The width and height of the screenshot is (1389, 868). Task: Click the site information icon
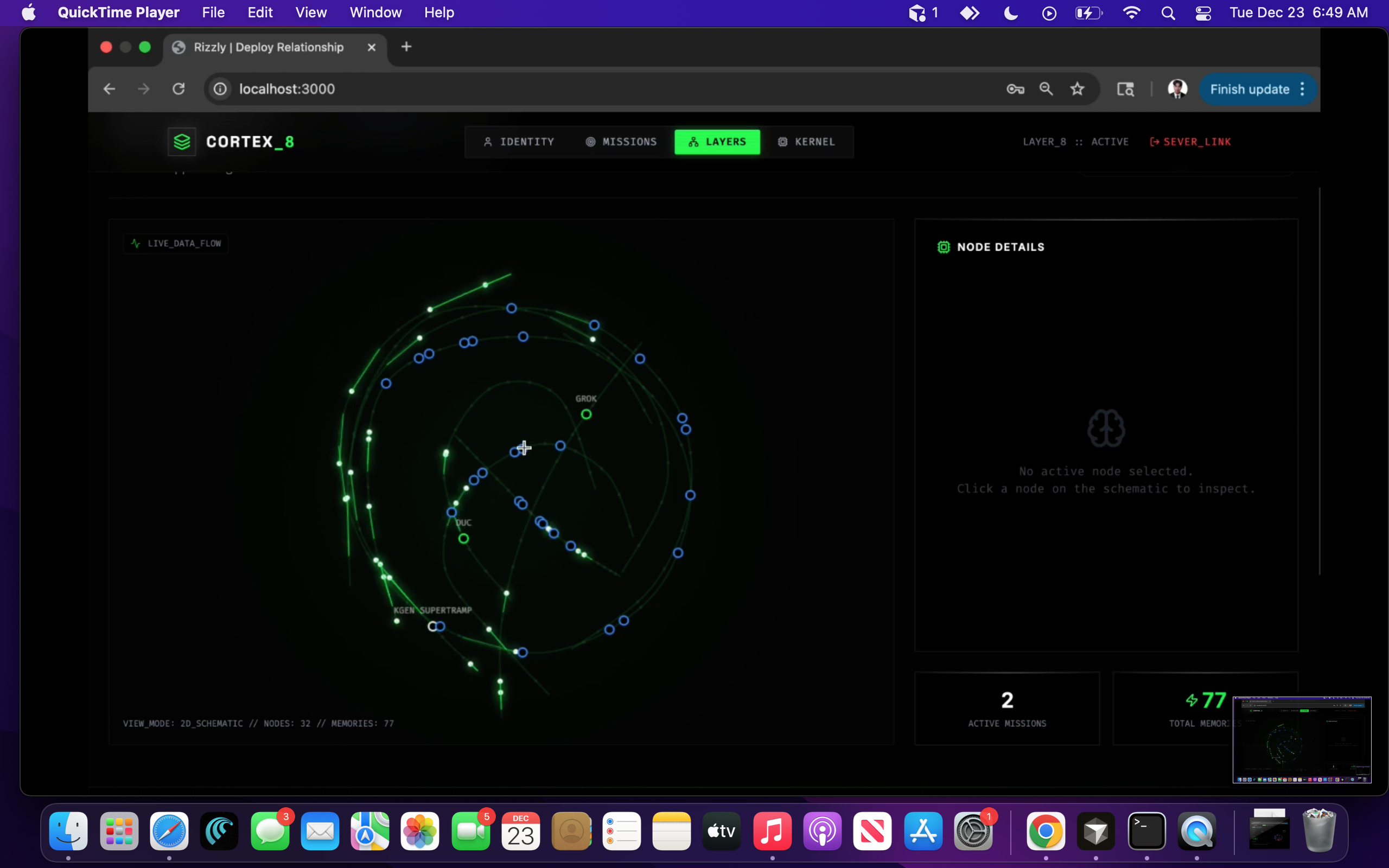[220, 89]
